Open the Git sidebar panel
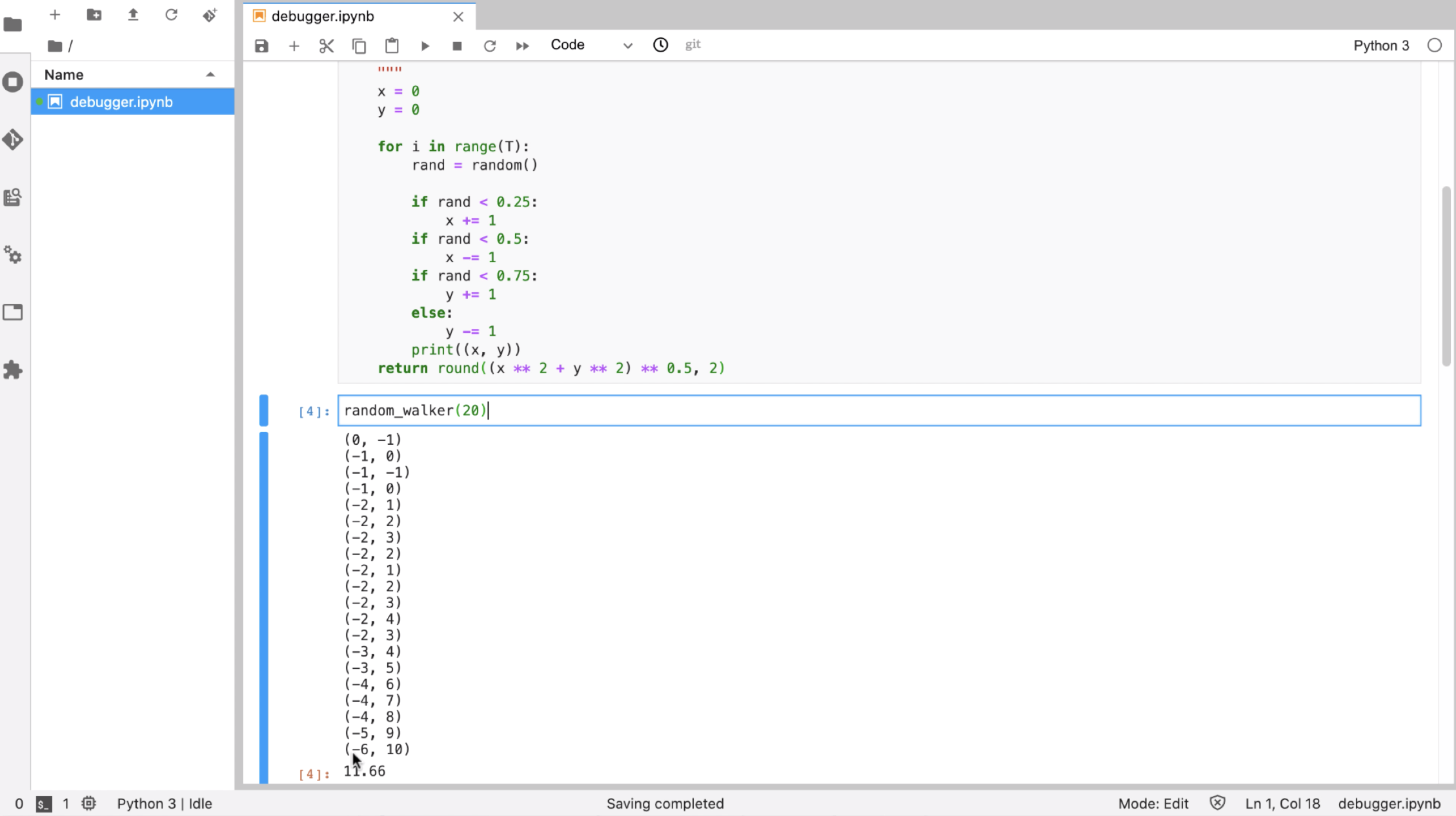The width and height of the screenshot is (1456, 816). [13, 139]
